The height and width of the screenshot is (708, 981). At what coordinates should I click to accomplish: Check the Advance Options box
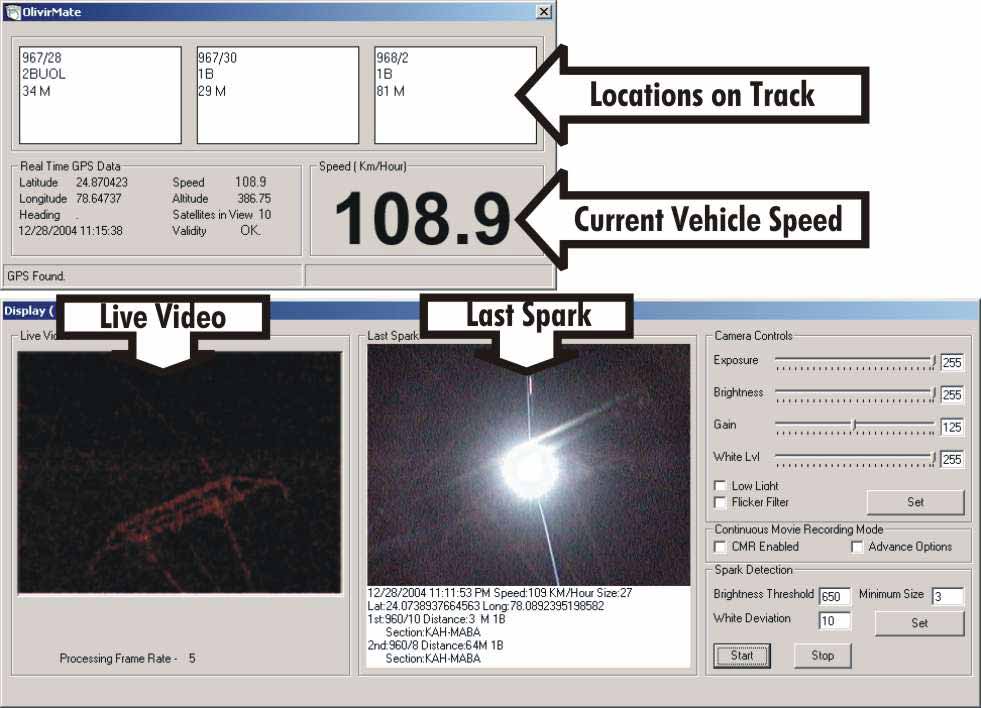(856, 547)
